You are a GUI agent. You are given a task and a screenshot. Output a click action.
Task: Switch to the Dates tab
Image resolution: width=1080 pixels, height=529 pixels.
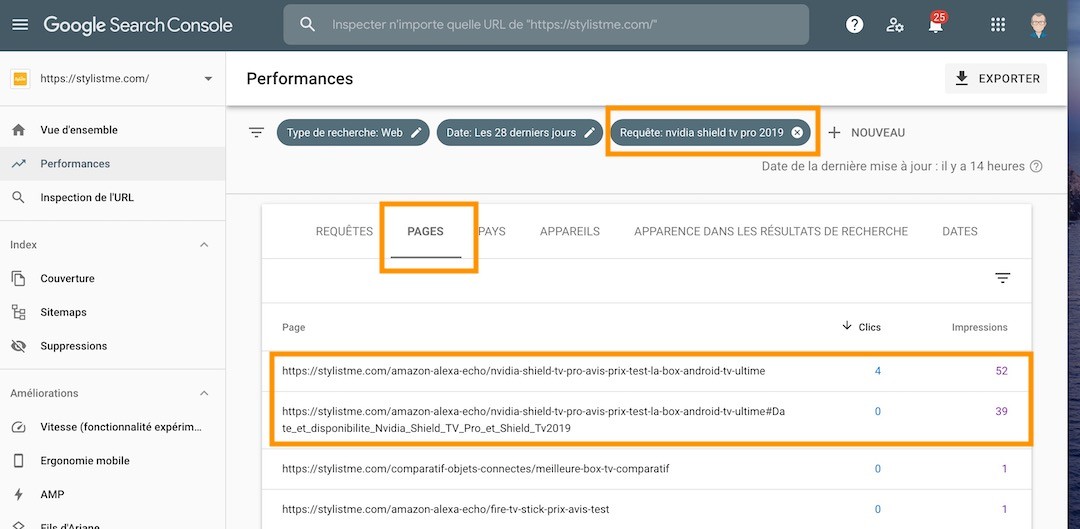(959, 231)
